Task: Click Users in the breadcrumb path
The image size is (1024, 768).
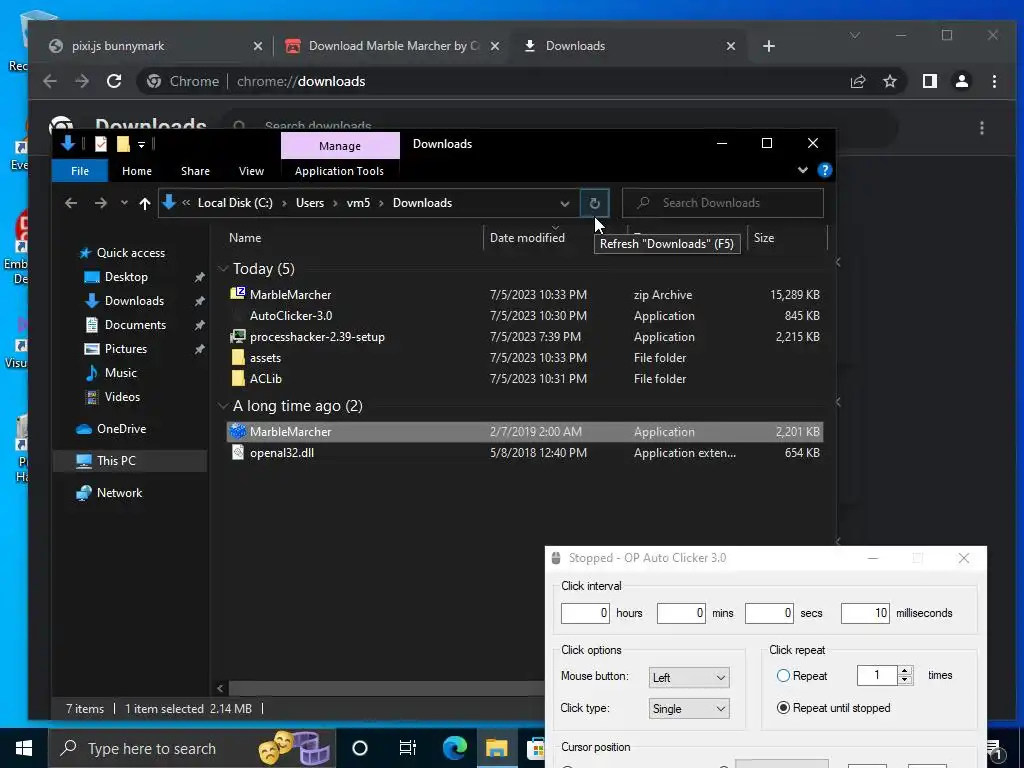Action: [x=310, y=203]
